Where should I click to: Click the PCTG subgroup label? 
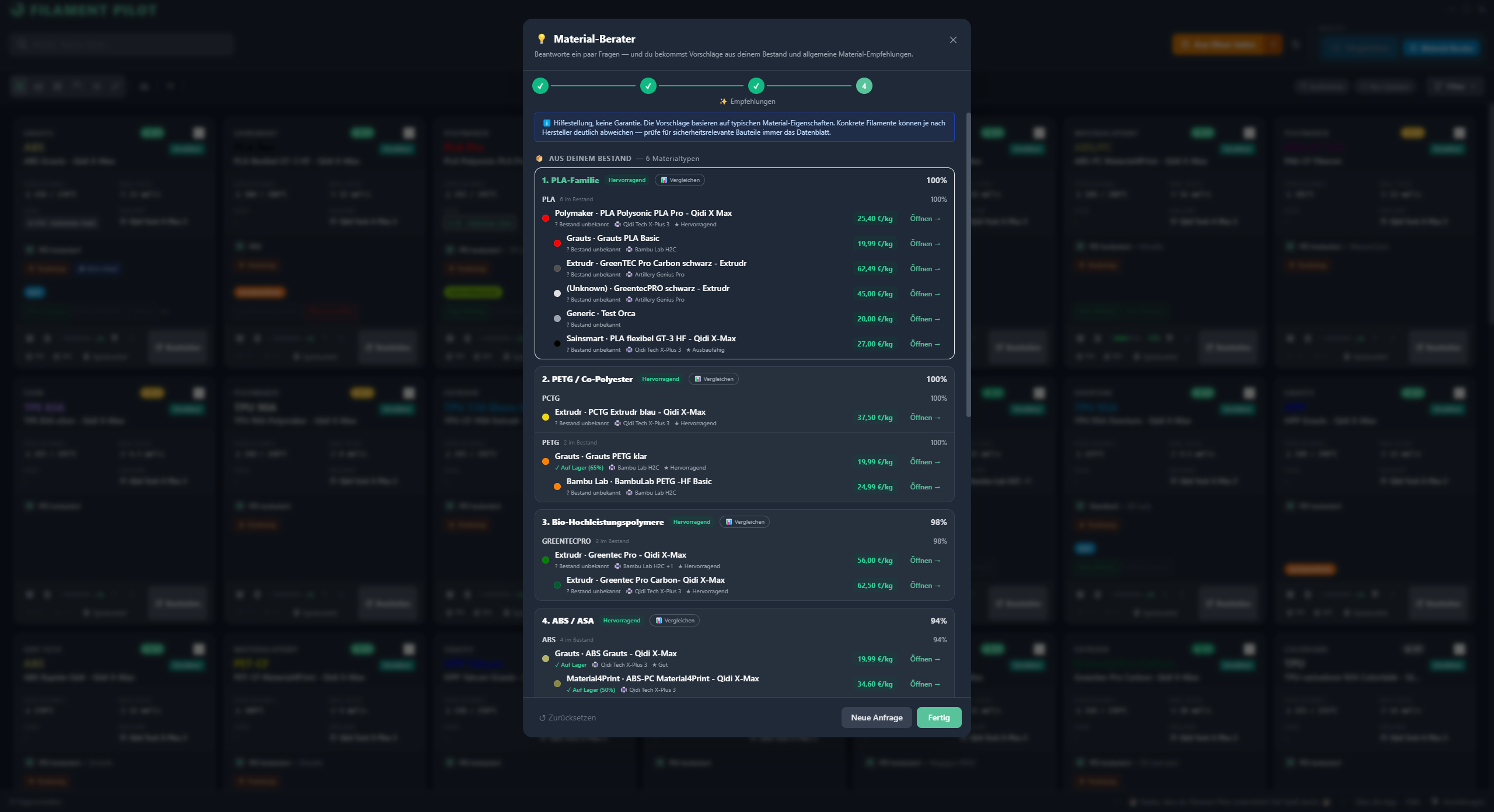(x=551, y=398)
